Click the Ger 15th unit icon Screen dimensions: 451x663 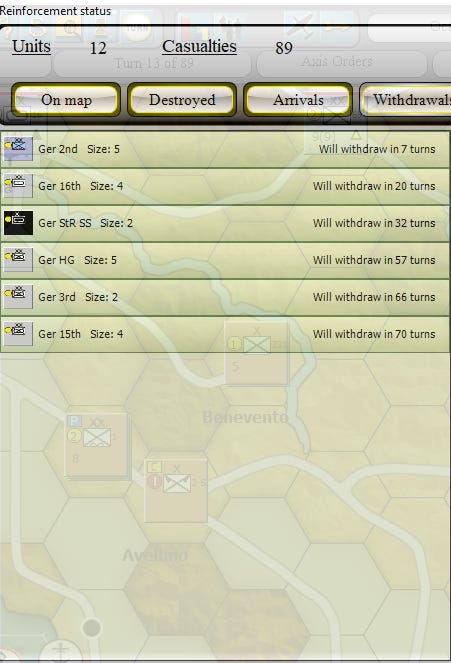[18, 334]
